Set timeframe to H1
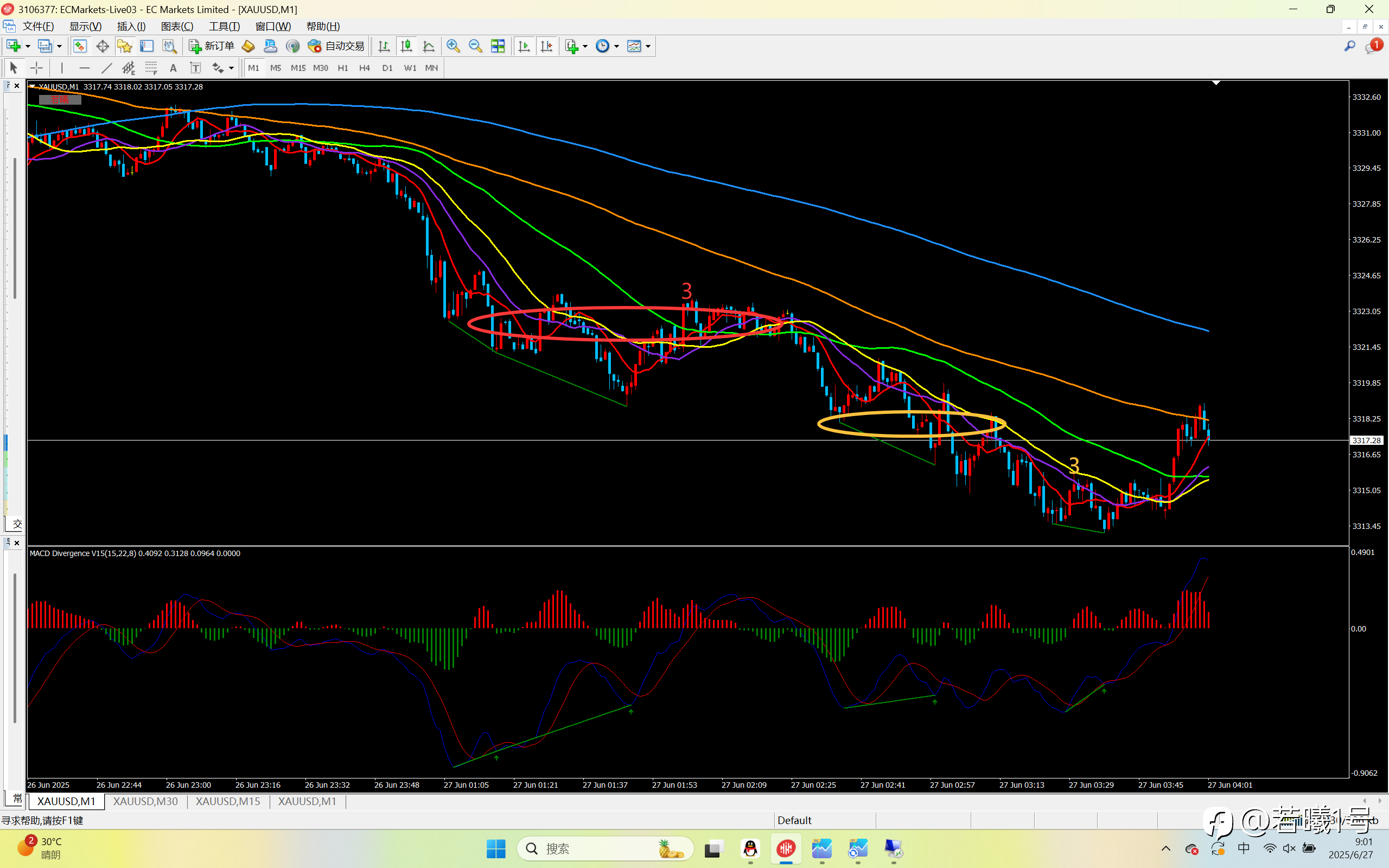 [343, 68]
